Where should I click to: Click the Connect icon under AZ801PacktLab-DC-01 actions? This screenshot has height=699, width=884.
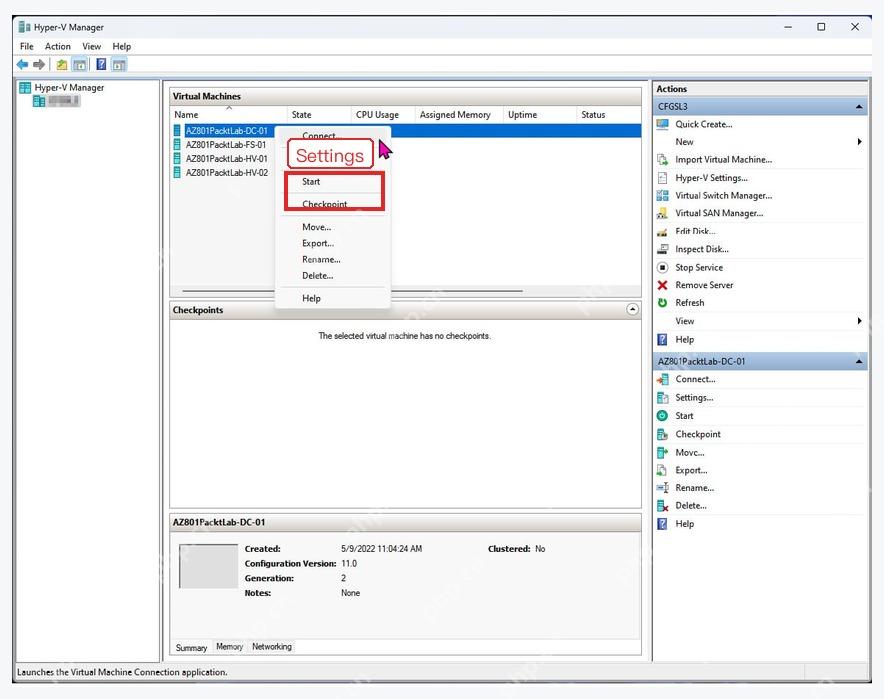pyautogui.click(x=663, y=380)
